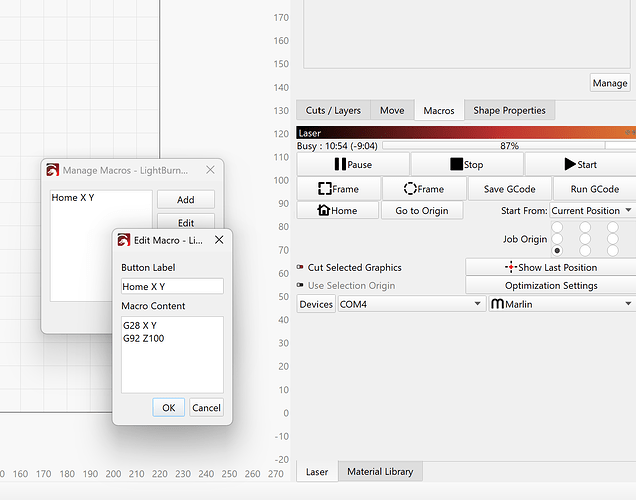This screenshot has width=636, height=500.
Task: Switch to Material Library tab
Action: (380, 472)
